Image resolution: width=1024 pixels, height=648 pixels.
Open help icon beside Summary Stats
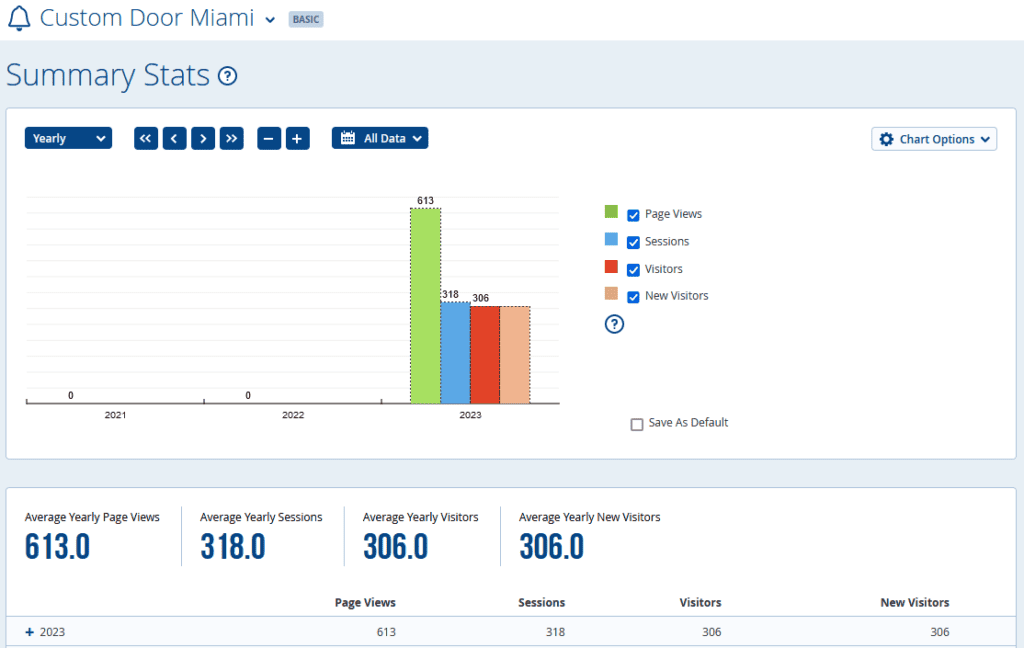coord(228,76)
